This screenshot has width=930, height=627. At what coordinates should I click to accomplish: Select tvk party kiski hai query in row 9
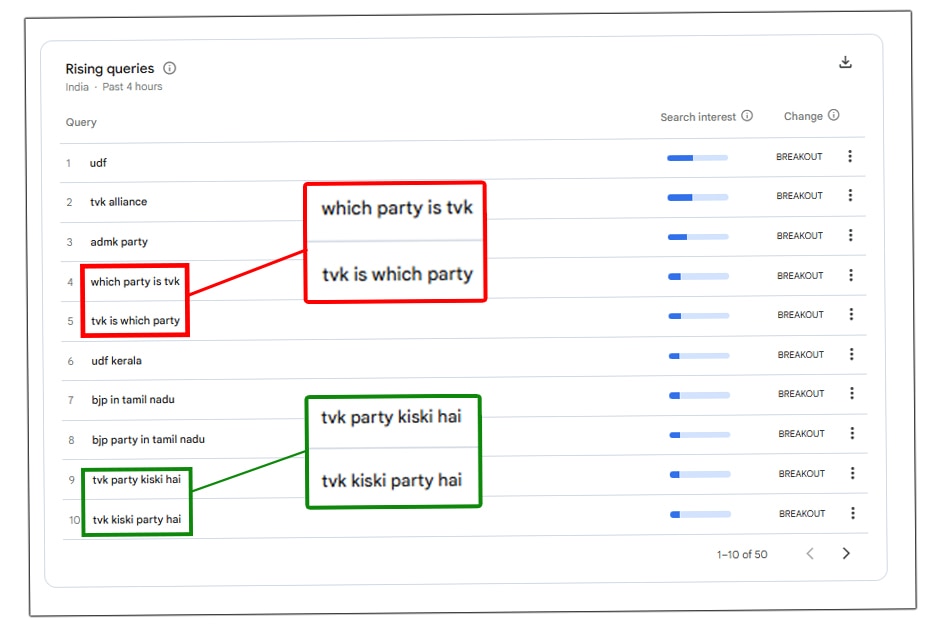[x=136, y=479]
